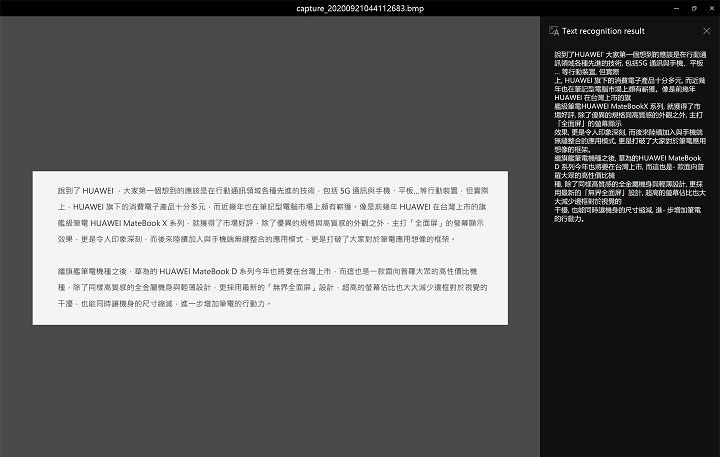Click result line beginning '「全面屏」'

click(588, 124)
